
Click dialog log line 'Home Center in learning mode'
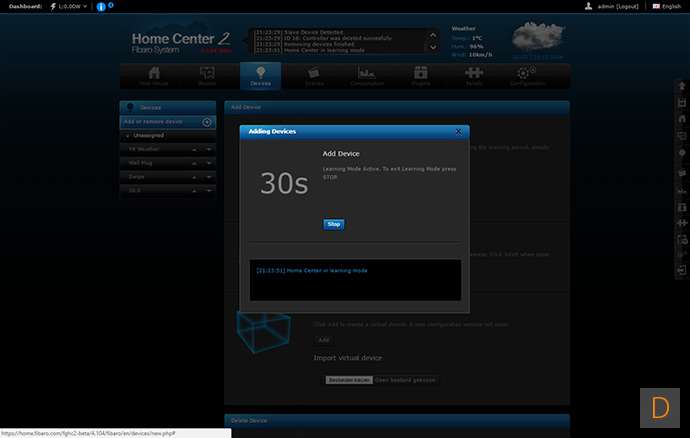tap(312, 271)
